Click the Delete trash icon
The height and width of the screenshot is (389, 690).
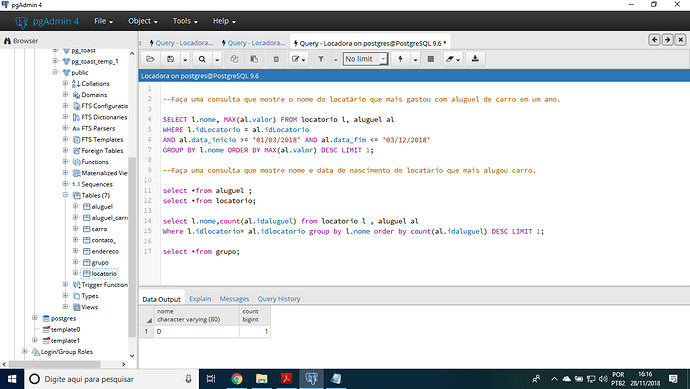tap(276, 59)
